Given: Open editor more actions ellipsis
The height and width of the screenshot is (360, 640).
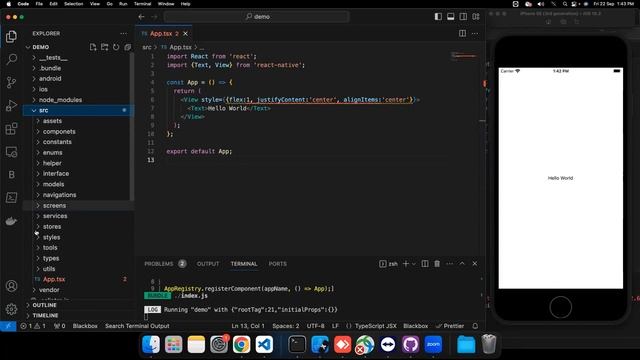Looking at the screenshot, I should pyautogui.click(x=475, y=33).
